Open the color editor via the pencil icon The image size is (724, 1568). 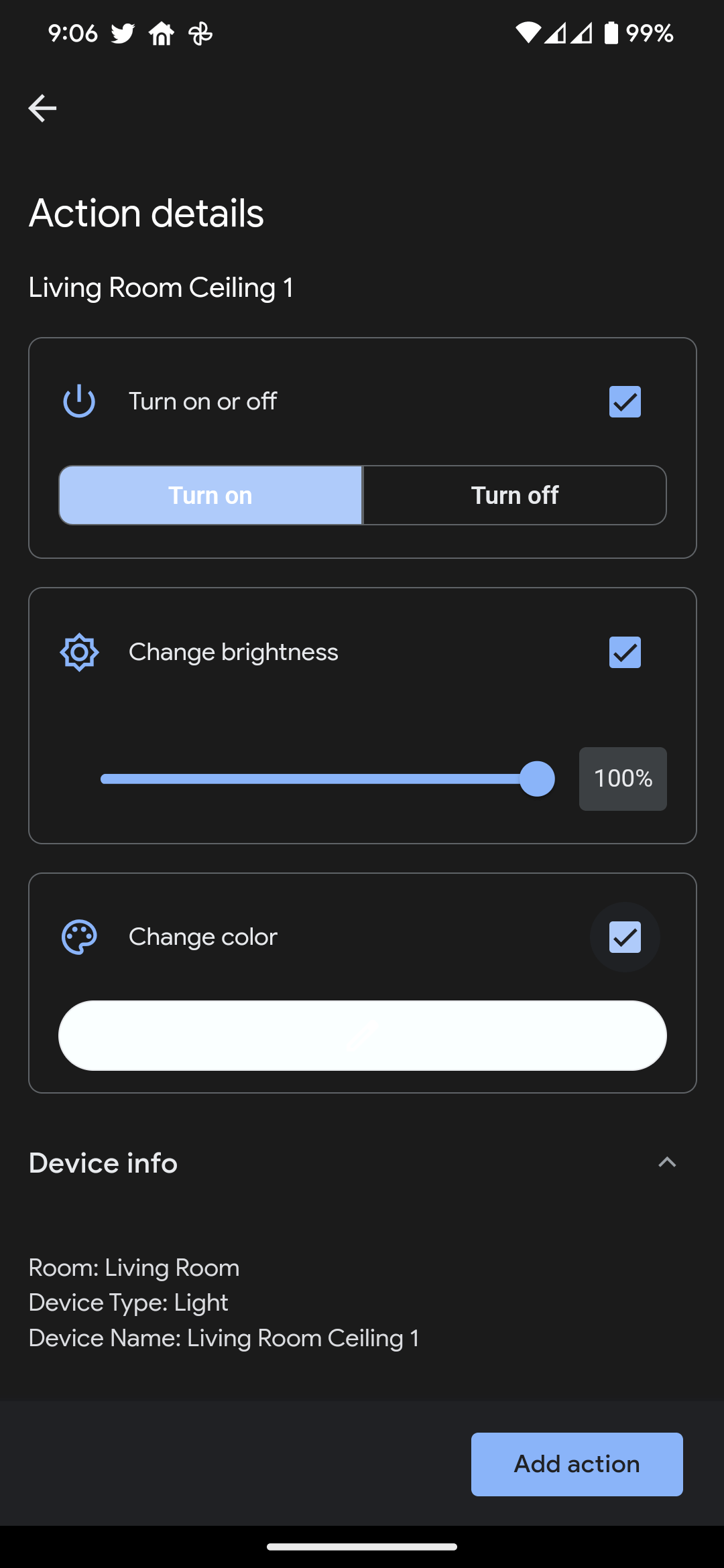tap(362, 1035)
